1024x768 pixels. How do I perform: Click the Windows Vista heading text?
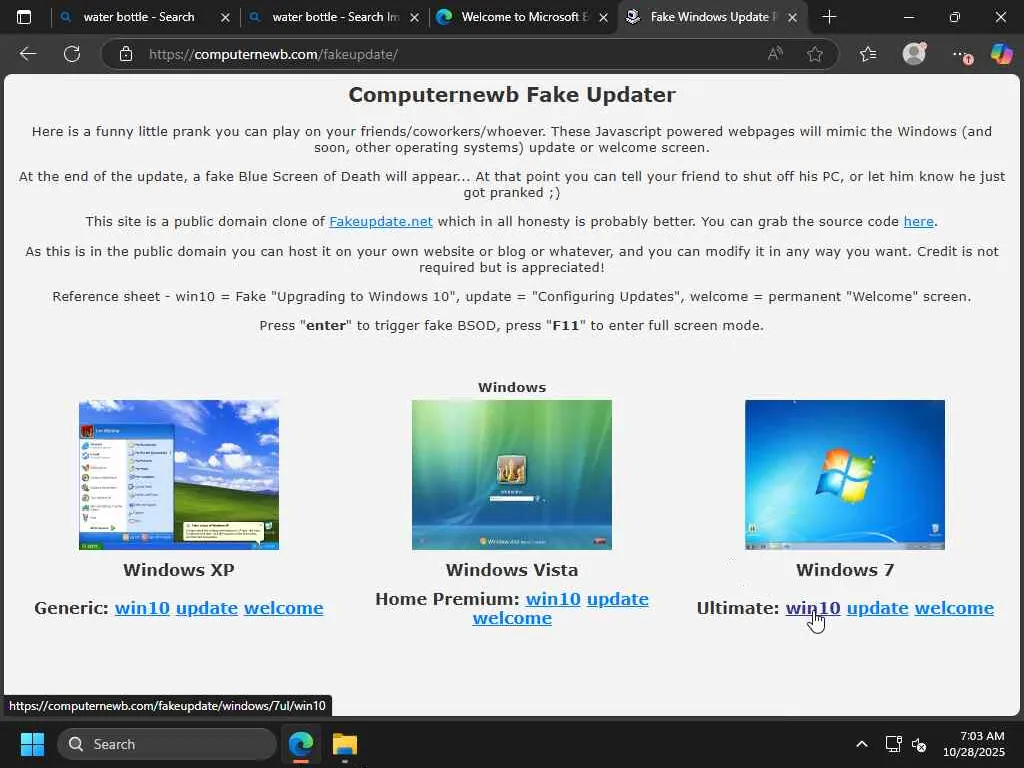pyautogui.click(x=512, y=570)
